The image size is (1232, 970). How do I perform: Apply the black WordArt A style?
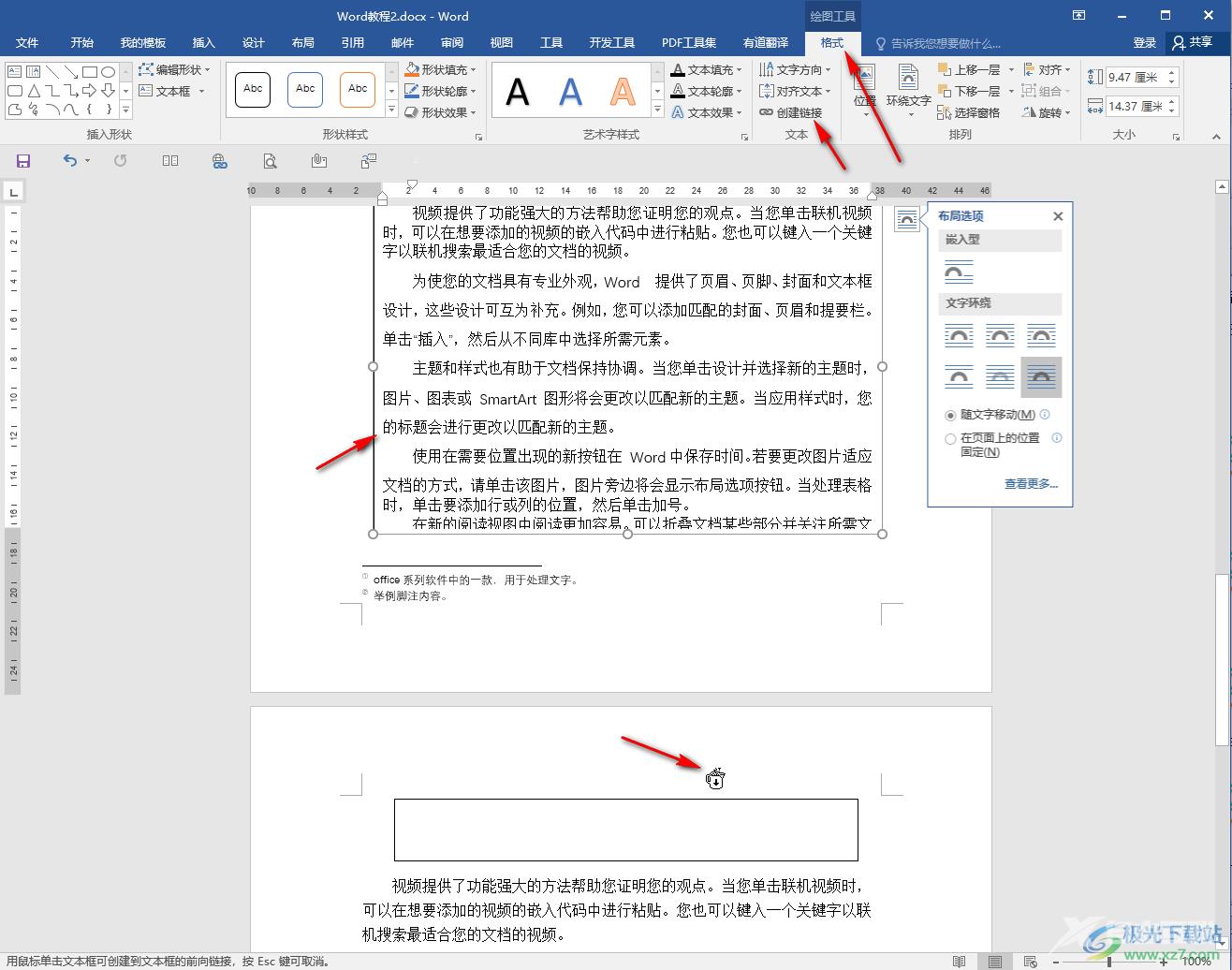(517, 92)
